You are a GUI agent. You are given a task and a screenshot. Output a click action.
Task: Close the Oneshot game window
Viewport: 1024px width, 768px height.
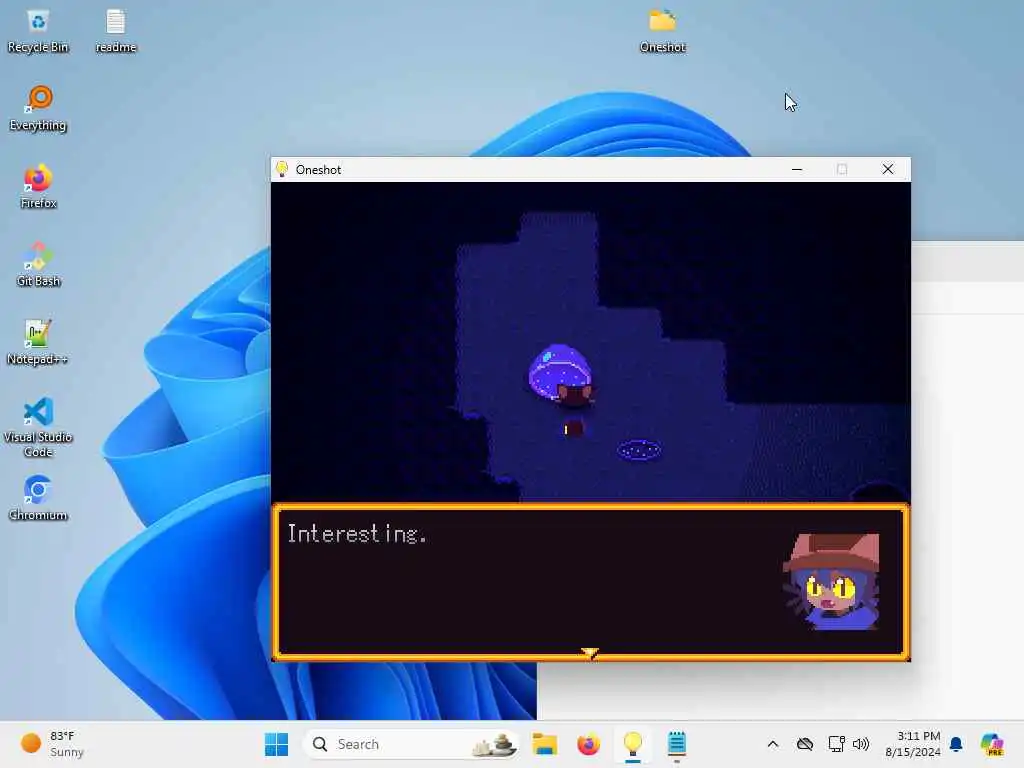pyautogui.click(x=888, y=169)
